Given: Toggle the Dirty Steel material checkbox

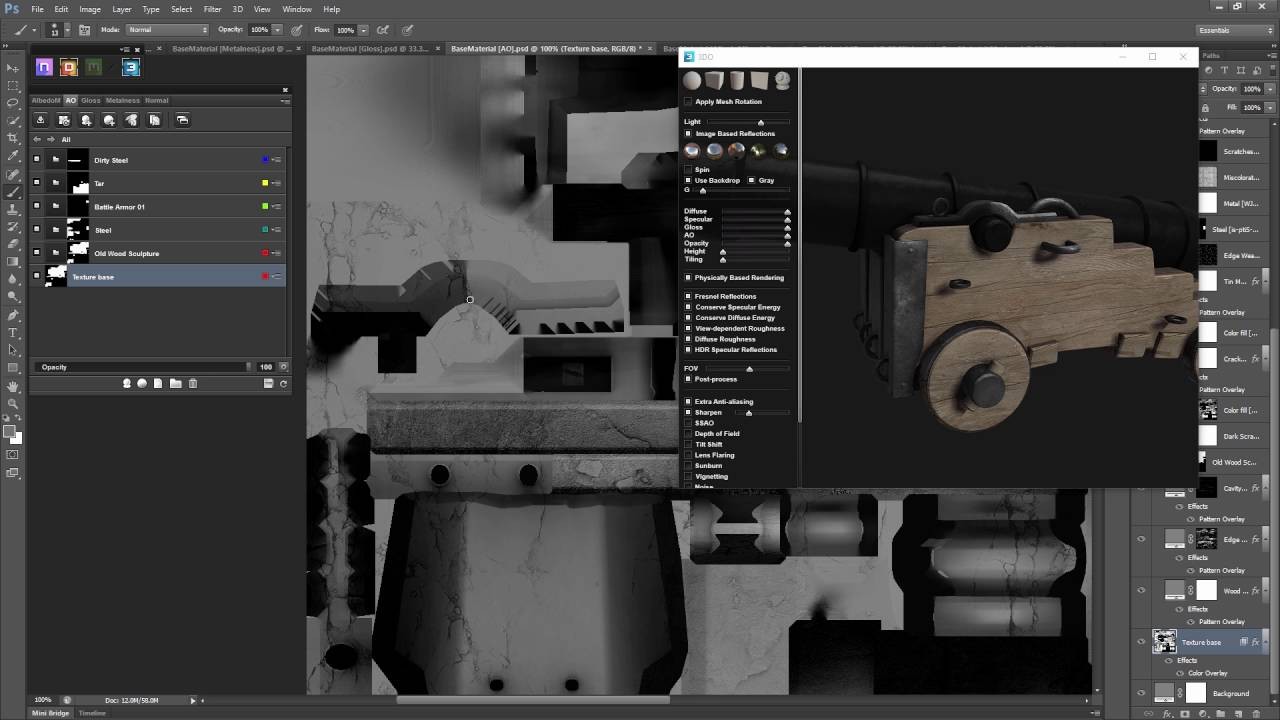Looking at the screenshot, I should coord(37,159).
